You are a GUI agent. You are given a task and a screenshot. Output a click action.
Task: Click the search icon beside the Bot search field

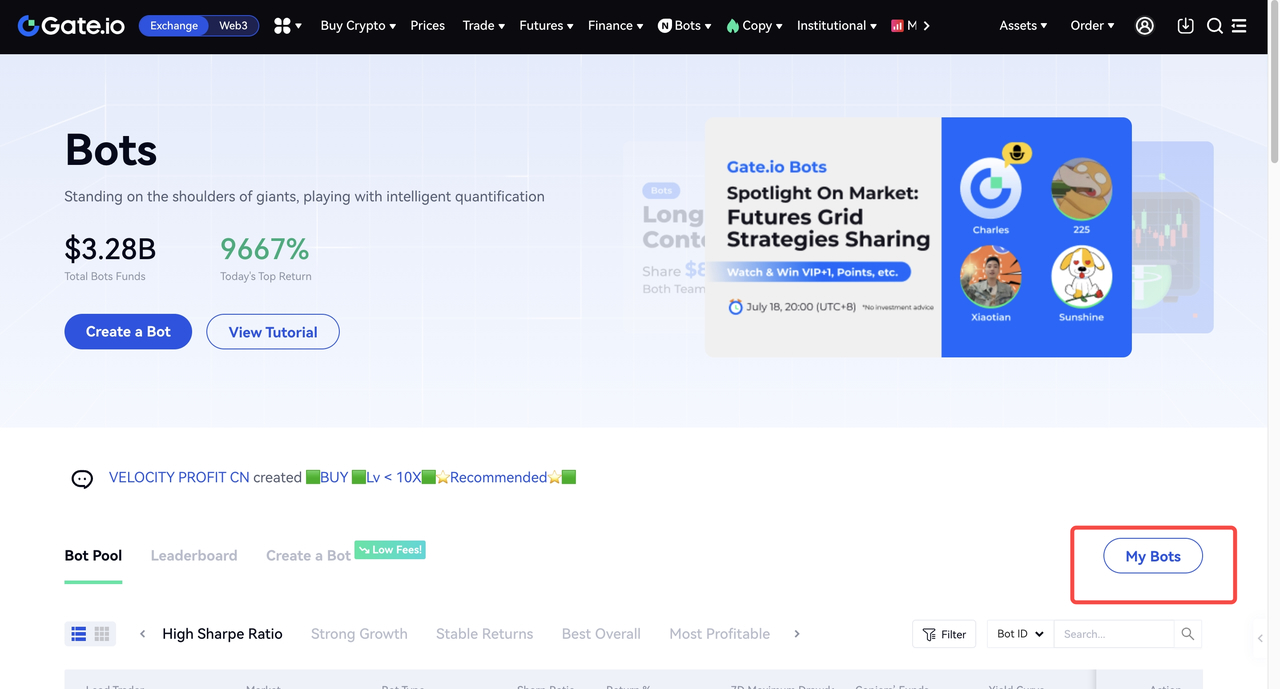(x=1188, y=634)
